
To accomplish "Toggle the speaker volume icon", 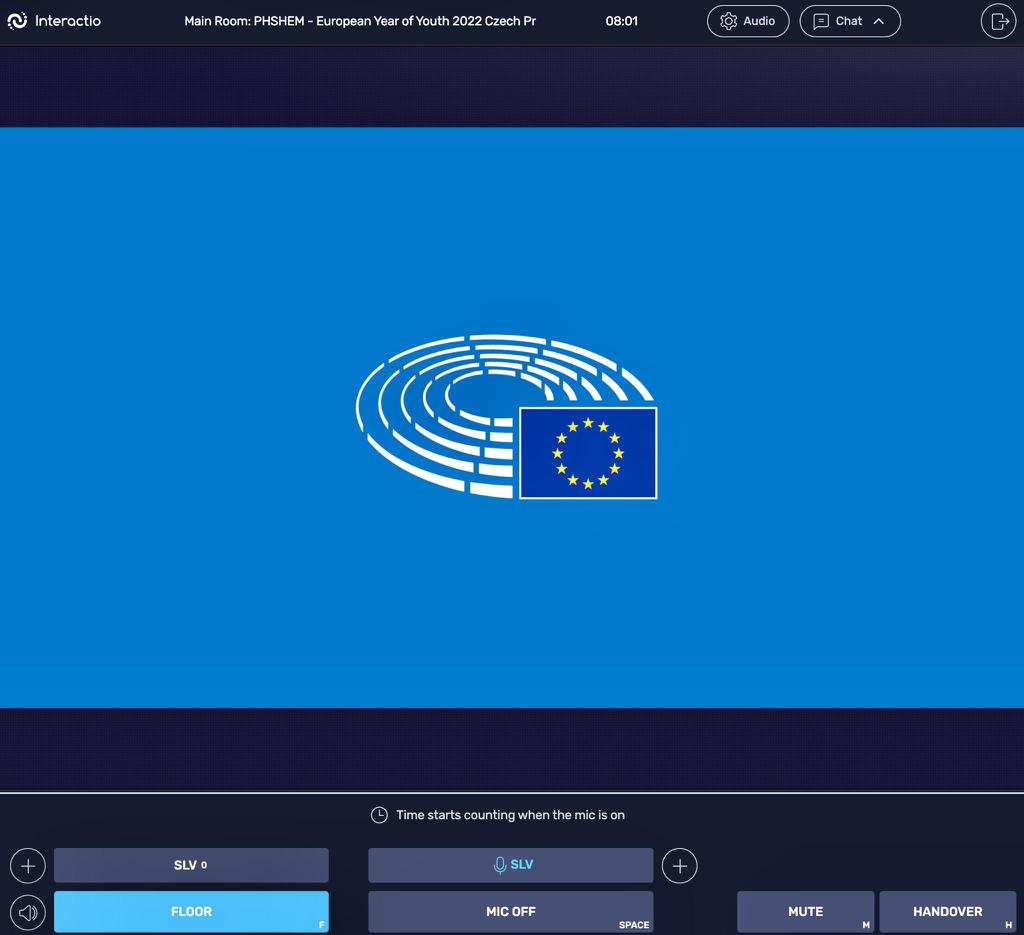I will click(x=27, y=912).
